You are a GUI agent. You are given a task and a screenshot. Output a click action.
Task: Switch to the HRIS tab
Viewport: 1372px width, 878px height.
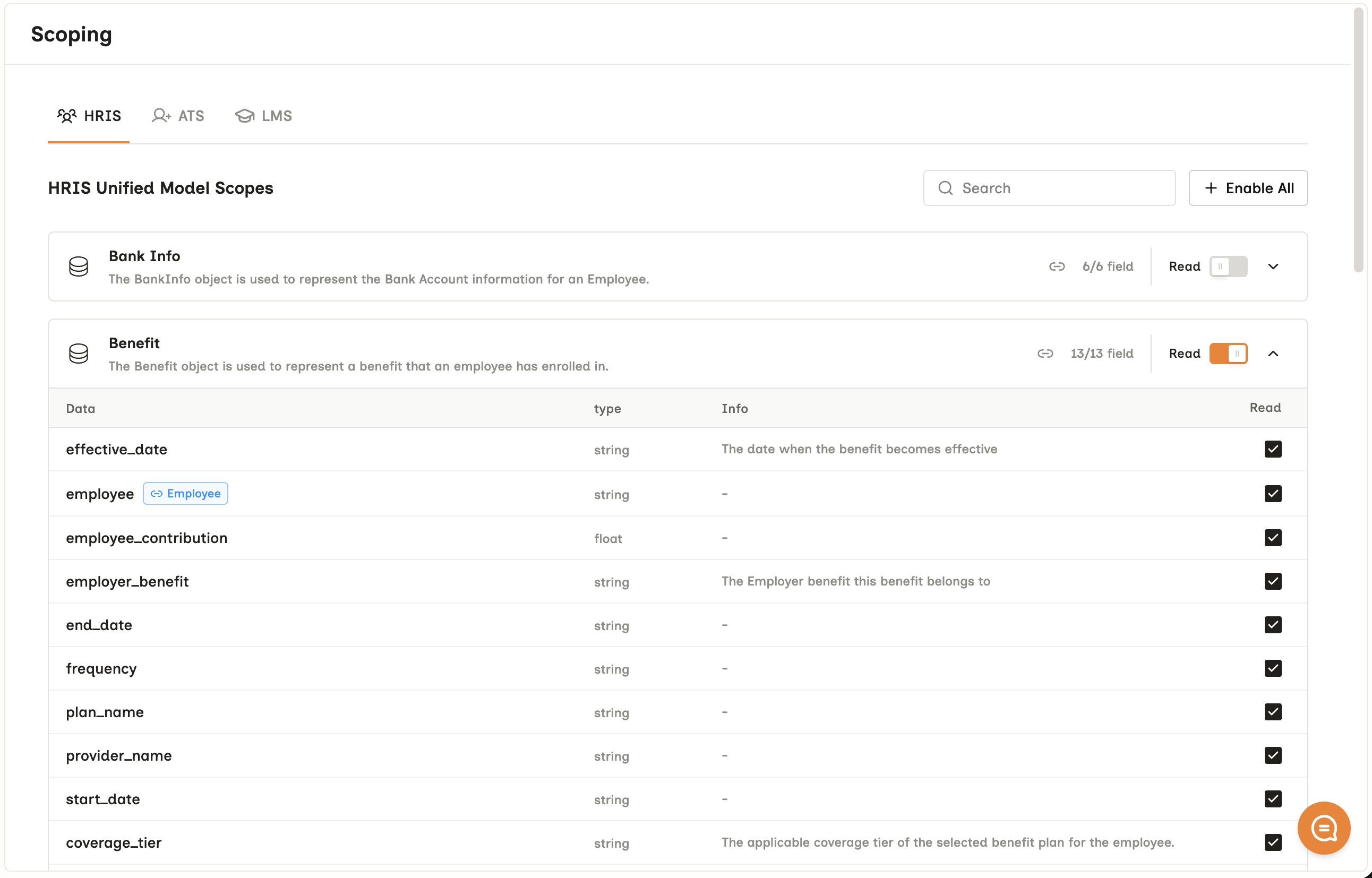[x=89, y=116]
